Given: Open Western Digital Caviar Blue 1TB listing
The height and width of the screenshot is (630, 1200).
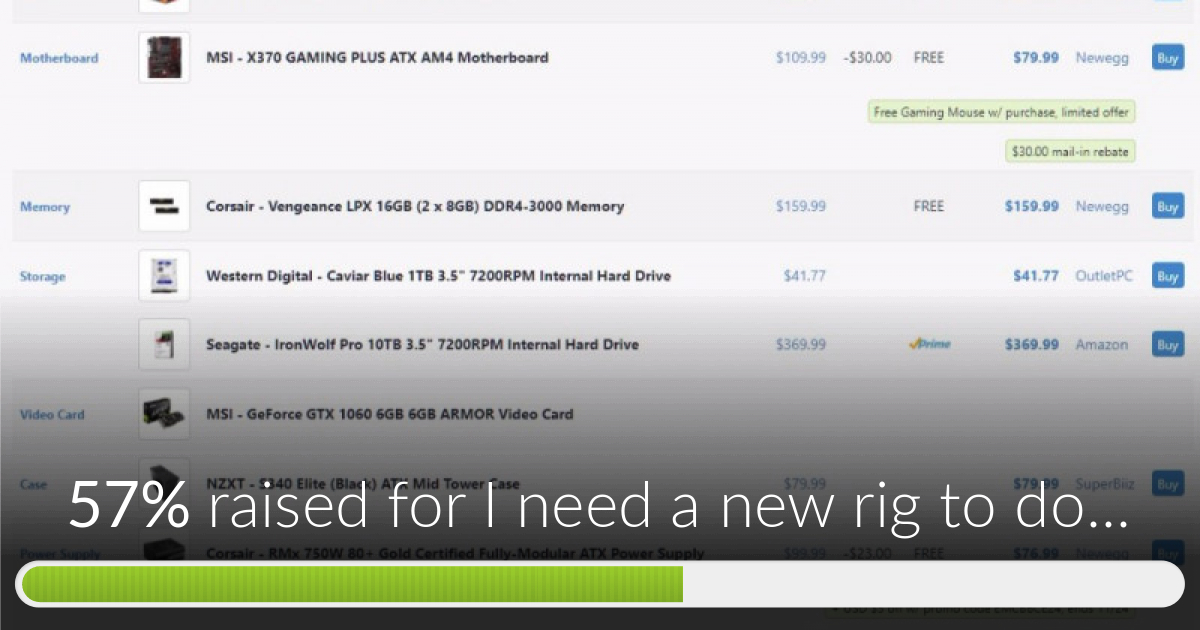Looking at the screenshot, I should pos(438,276).
